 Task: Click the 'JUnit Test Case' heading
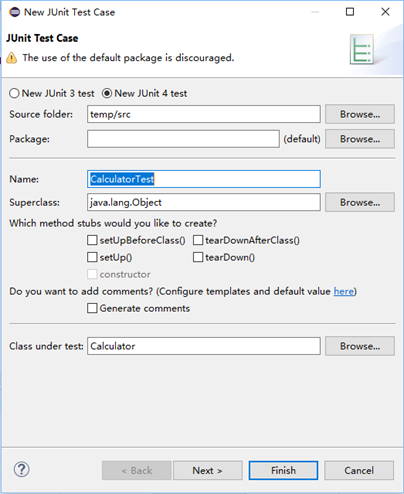[42, 38]
